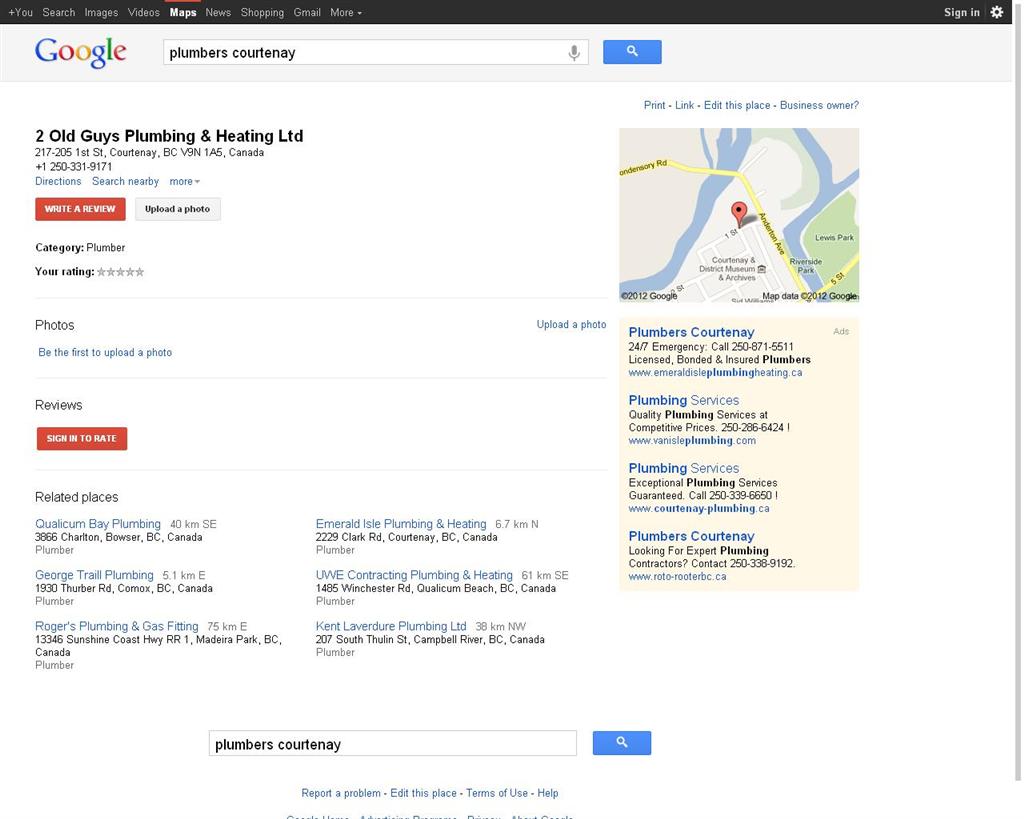Open www.courtenay-plumbing.ca ad URL

[x=699, y=509]
